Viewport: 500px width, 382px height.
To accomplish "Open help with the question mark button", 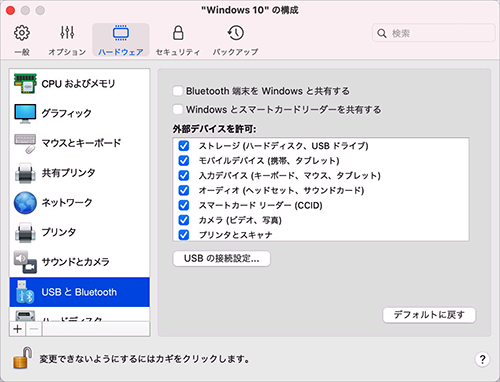I will point(482,359).
